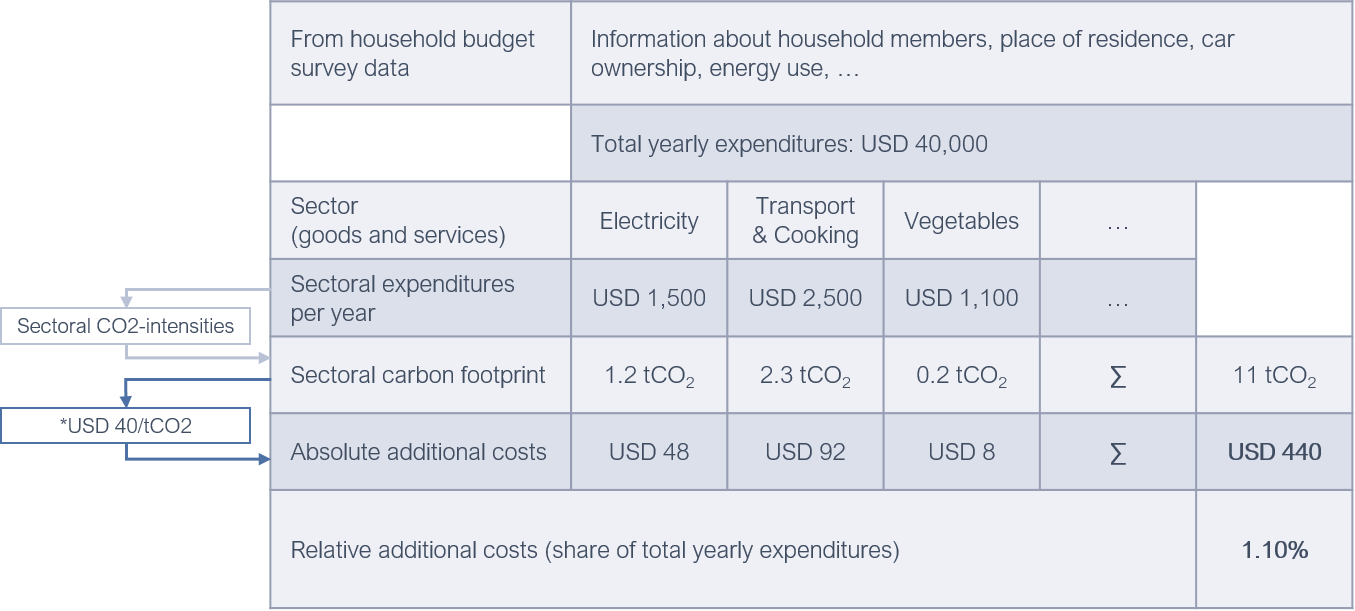Select the USD 92 additional cost cell
Viewport: 1355px width, 611px height.
tap(805, 452)
